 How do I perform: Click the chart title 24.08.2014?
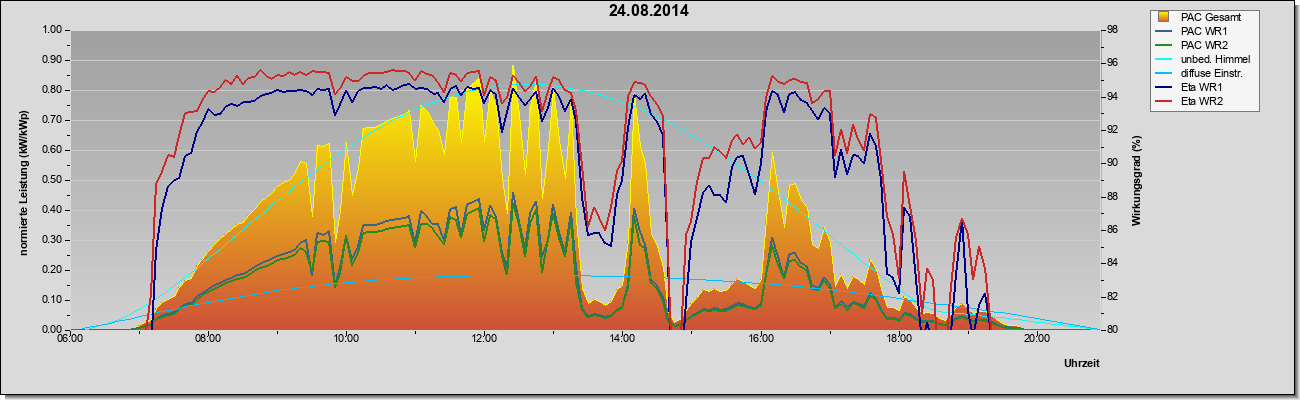pos(649,11)
